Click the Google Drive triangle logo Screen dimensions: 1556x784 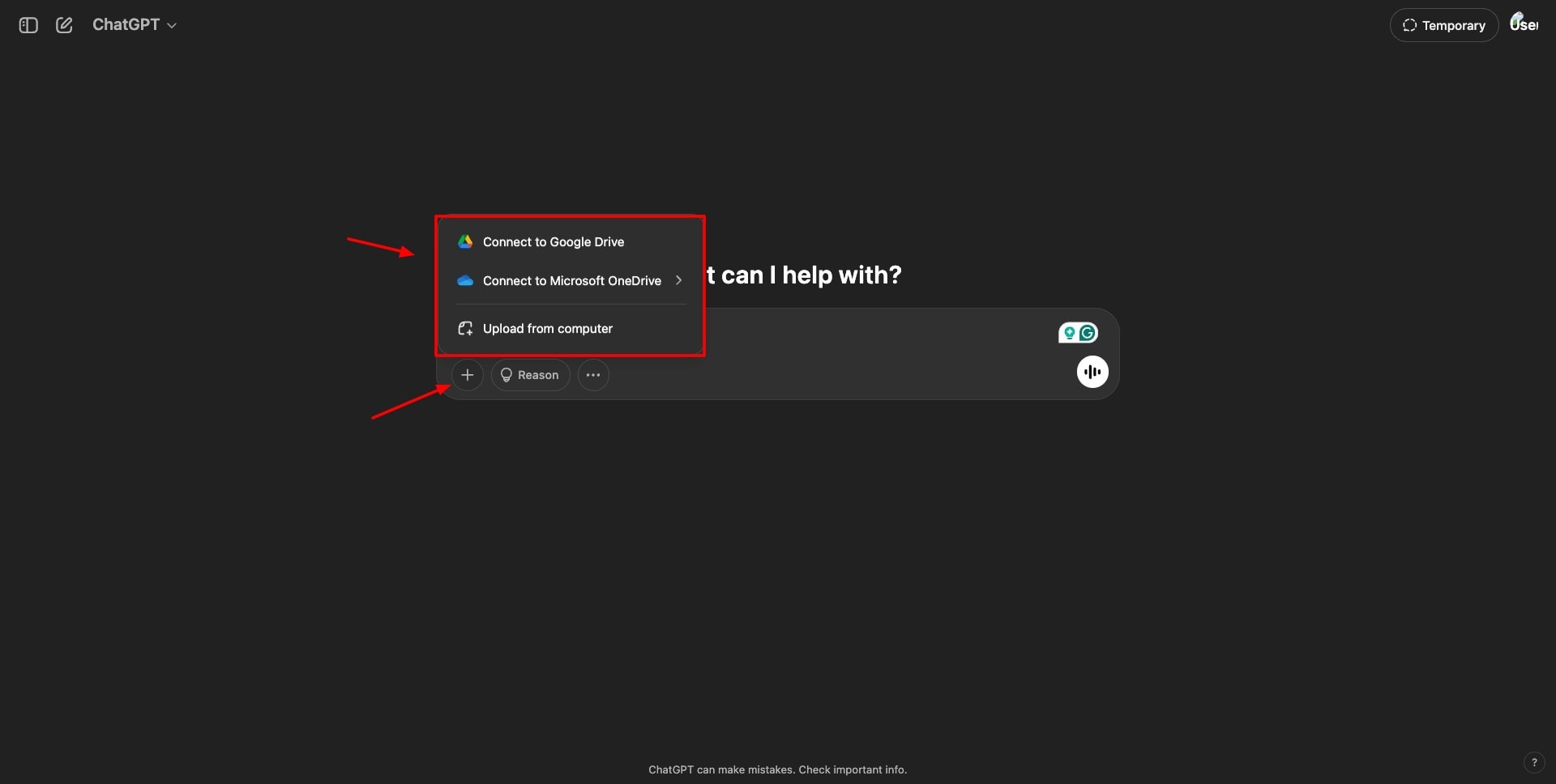pyautogui.click(x=465, y=242)
